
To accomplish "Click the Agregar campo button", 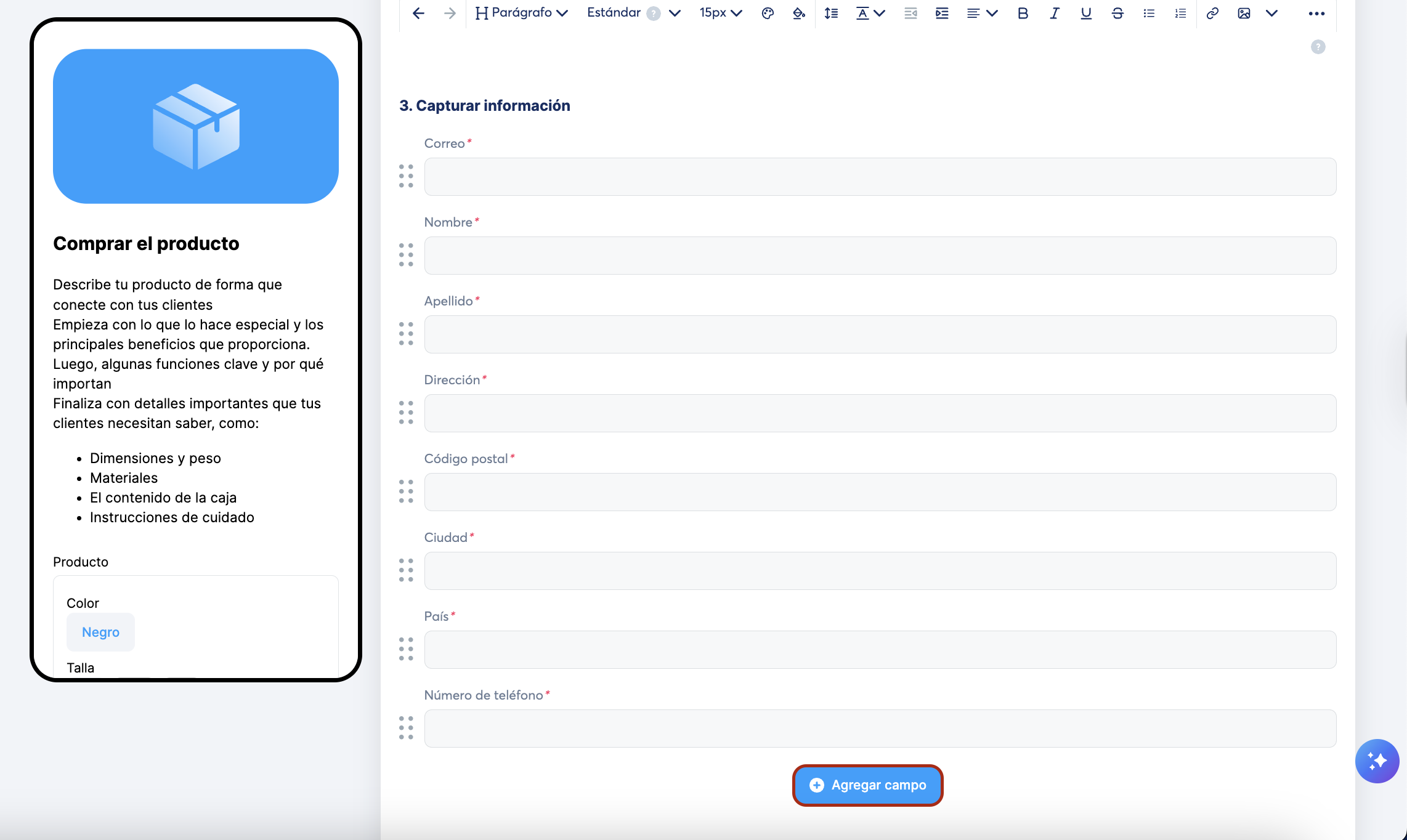I will [867, 785].
